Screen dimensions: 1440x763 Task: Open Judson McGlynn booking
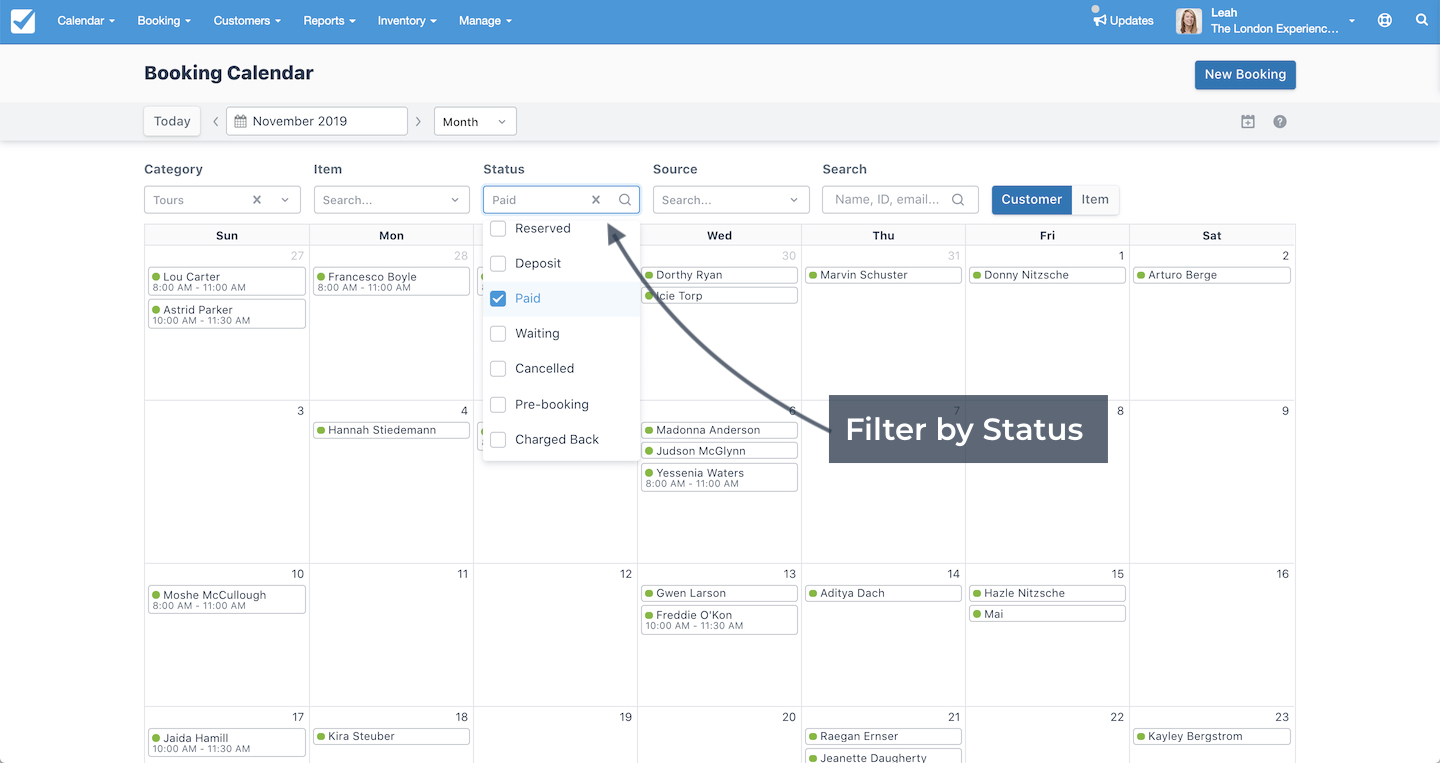click(719, 451)
